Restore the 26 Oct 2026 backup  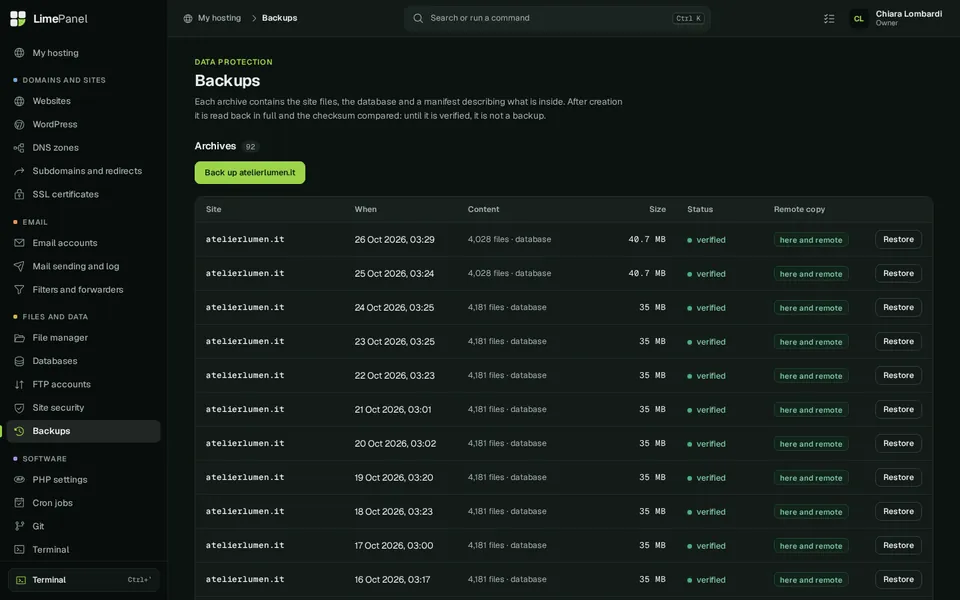pos(898,239)
